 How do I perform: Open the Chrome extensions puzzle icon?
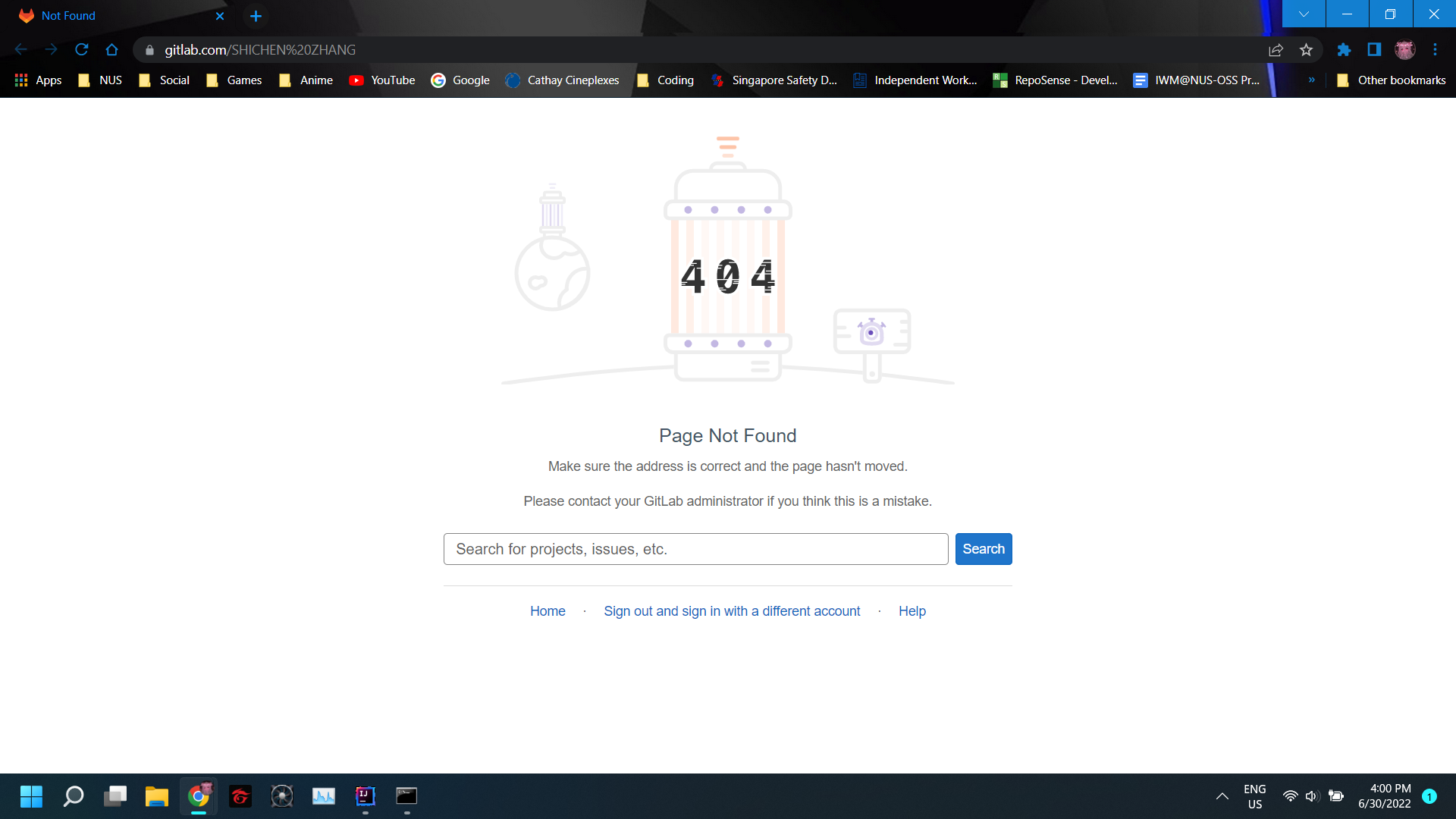point(1343,49)
